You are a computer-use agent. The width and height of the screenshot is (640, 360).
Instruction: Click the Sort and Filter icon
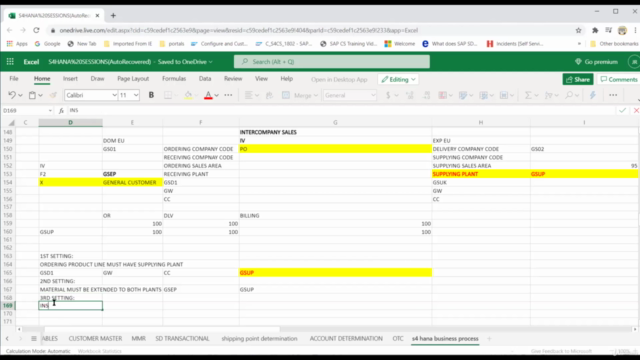549,95
